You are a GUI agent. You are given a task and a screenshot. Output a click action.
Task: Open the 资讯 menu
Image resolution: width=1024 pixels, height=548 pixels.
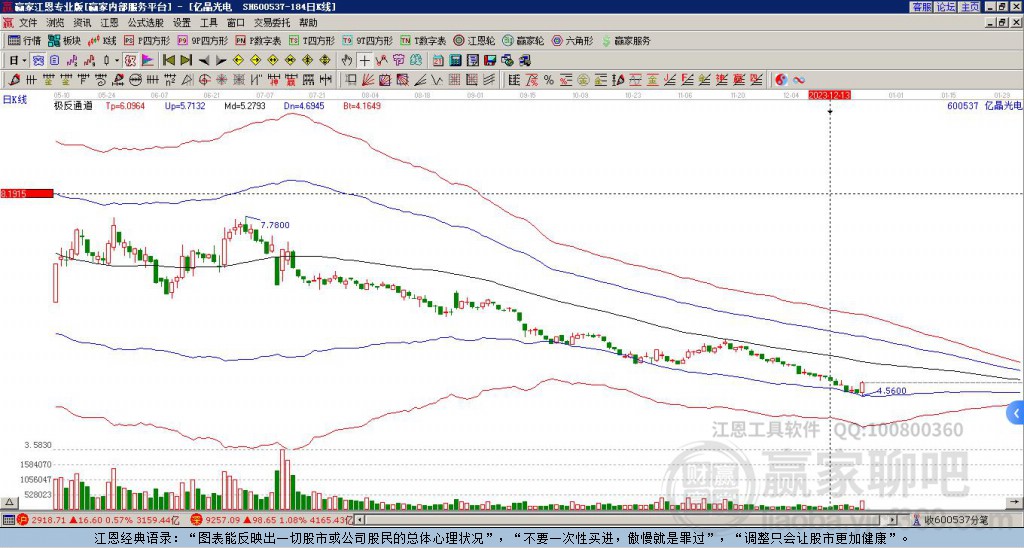(82, 23)
